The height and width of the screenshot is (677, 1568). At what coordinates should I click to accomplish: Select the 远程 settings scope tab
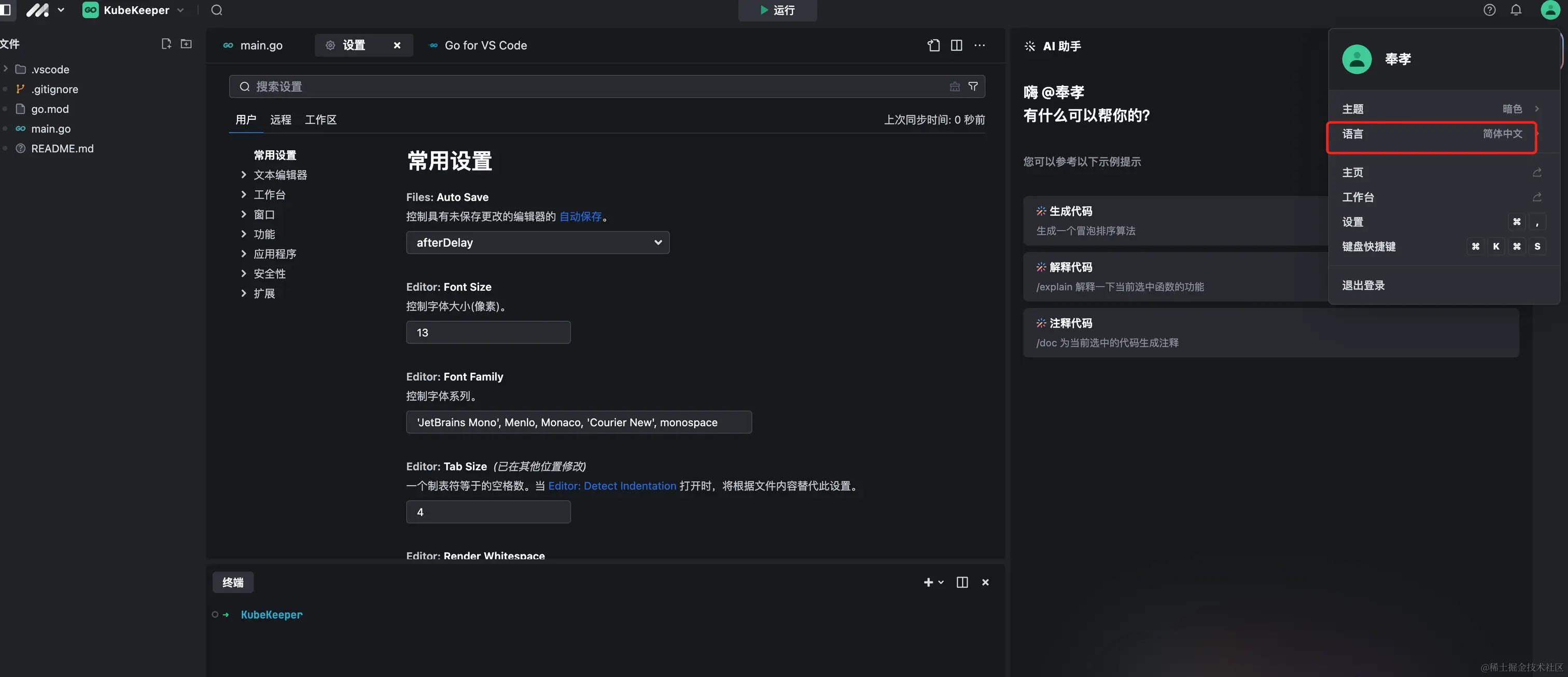[x=281, y=120]
